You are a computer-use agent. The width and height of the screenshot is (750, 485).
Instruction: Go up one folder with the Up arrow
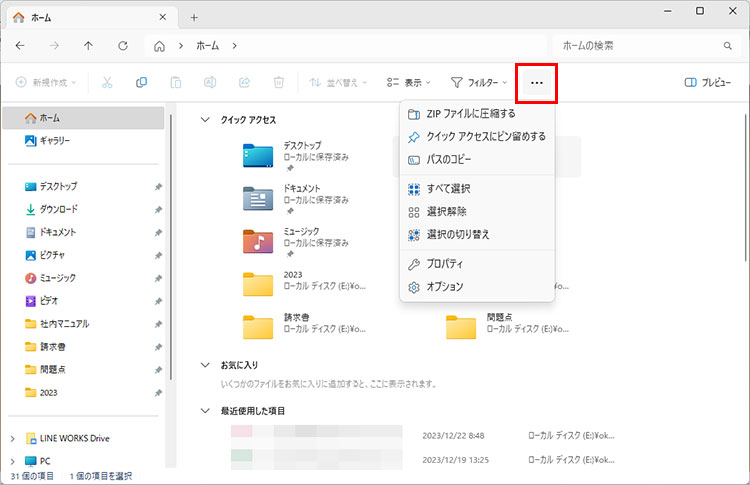tap(89, 46)
